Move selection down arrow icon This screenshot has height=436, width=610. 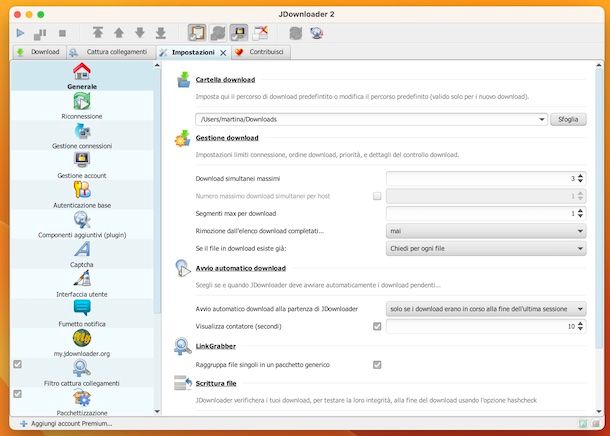(140, 33)
